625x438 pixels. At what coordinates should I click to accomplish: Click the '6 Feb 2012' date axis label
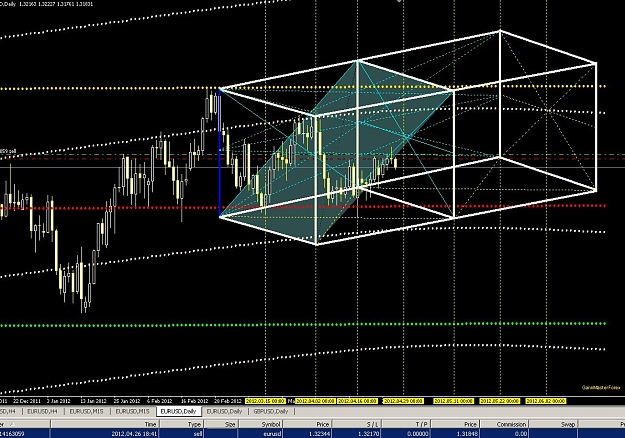click(x=159, y=401)
